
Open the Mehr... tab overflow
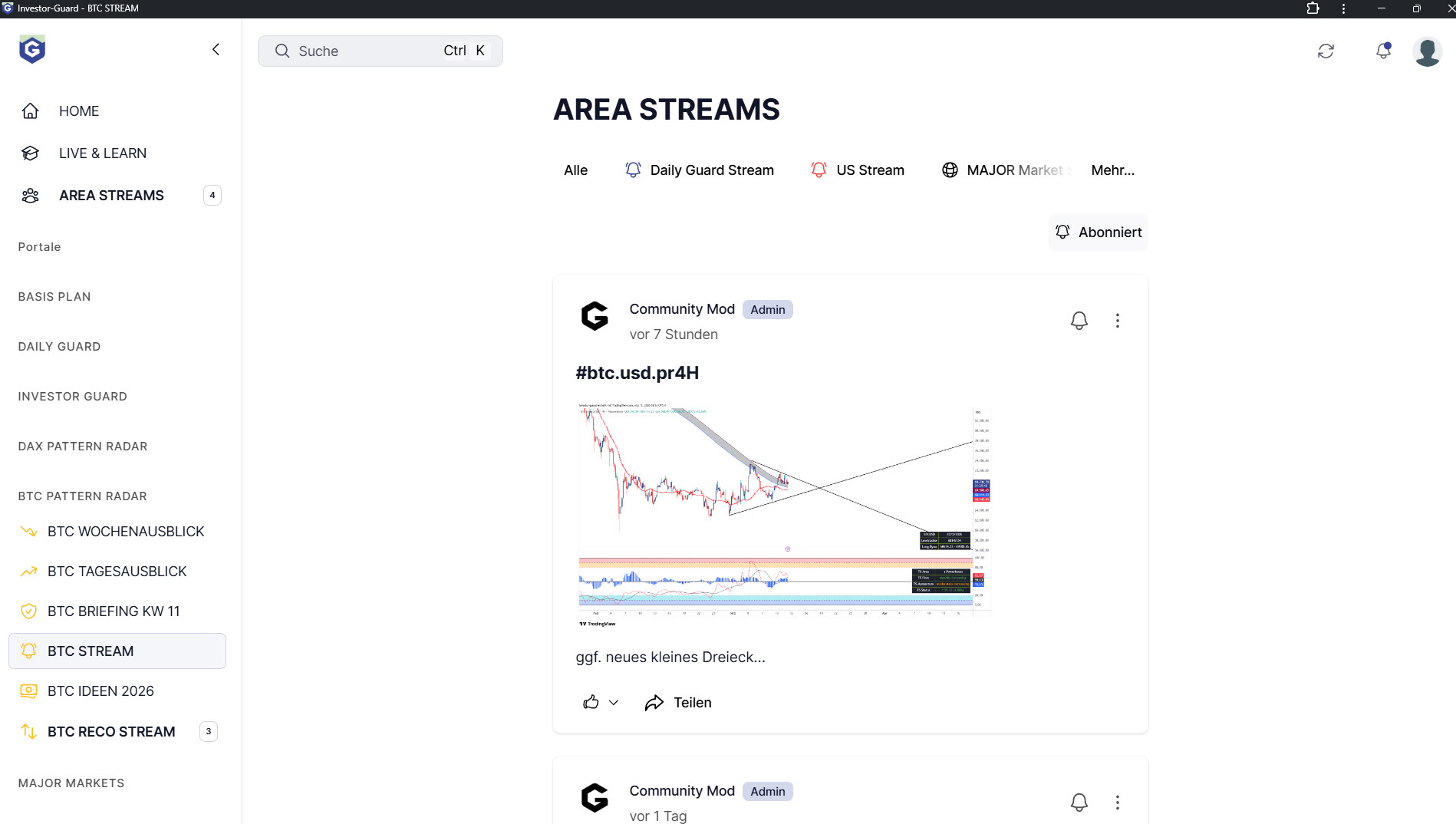point(1112,170)
